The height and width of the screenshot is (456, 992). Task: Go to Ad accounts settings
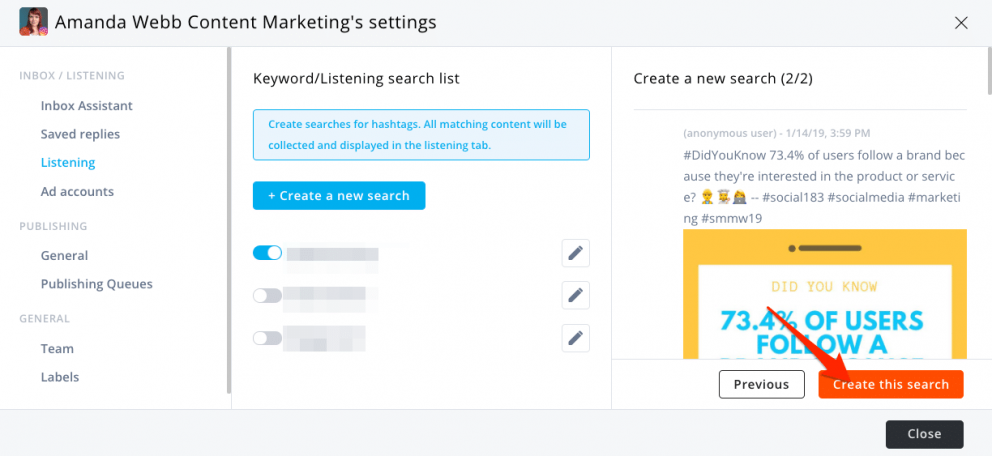pos(77,191)
